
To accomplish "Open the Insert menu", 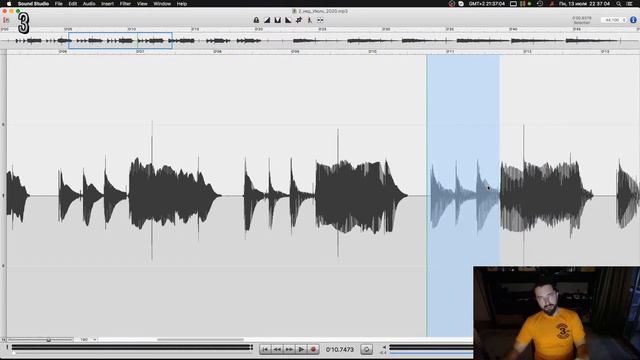I will point(107,4).
